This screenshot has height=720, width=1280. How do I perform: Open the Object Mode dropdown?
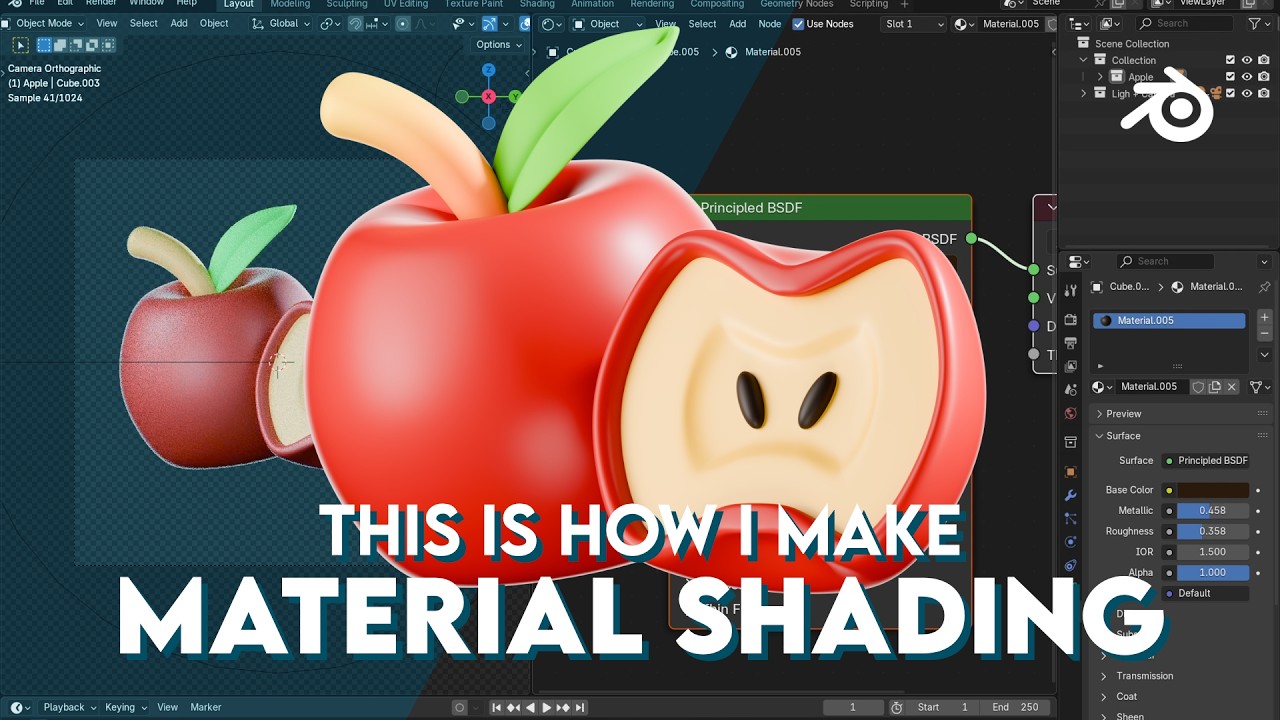coord(42,23)
